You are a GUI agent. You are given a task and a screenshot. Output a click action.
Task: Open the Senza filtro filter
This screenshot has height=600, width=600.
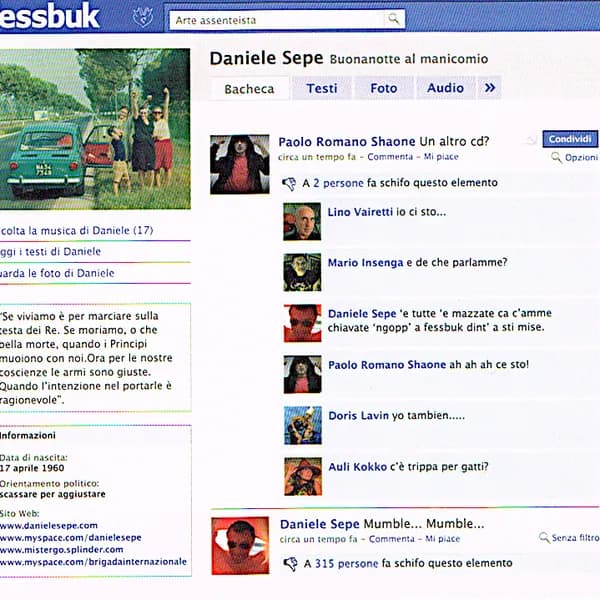tap(575, 538)
